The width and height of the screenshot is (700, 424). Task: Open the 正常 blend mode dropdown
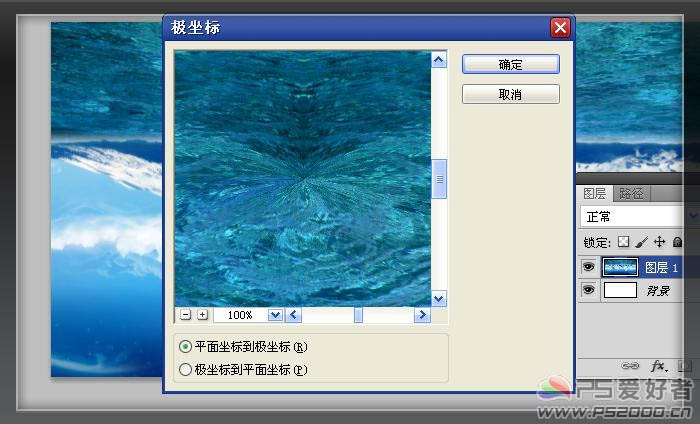[x=692, y=216]
